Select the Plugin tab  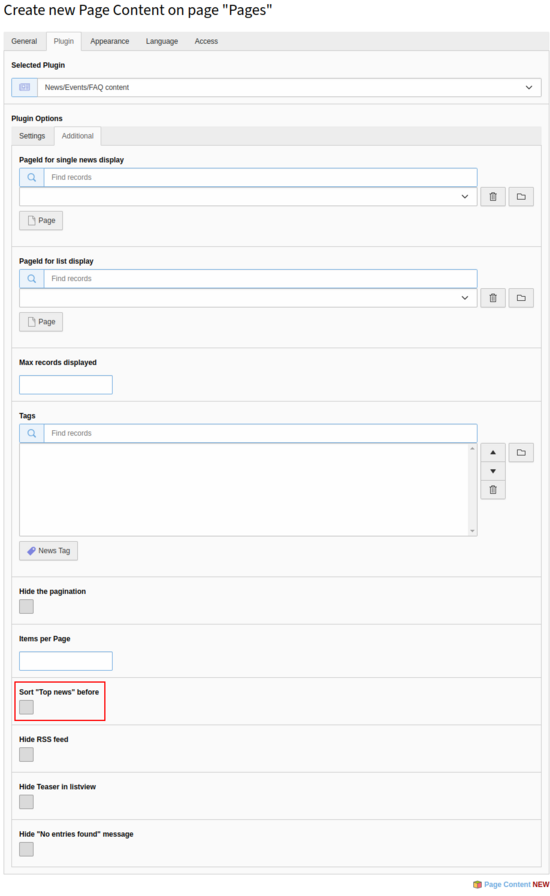(63, 41)
